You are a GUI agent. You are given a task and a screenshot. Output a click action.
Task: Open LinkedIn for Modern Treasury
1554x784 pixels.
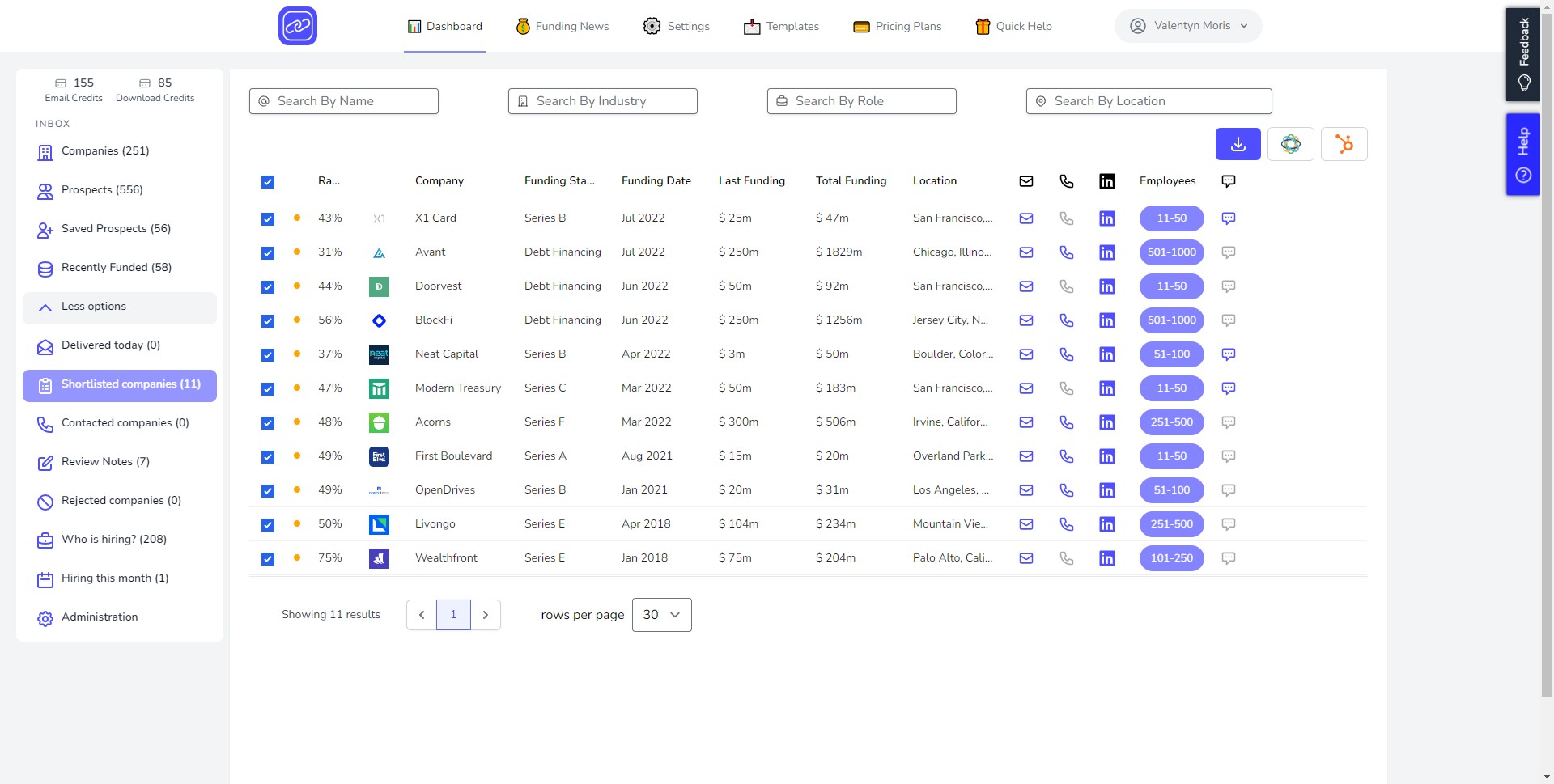tap(1107, 388)
